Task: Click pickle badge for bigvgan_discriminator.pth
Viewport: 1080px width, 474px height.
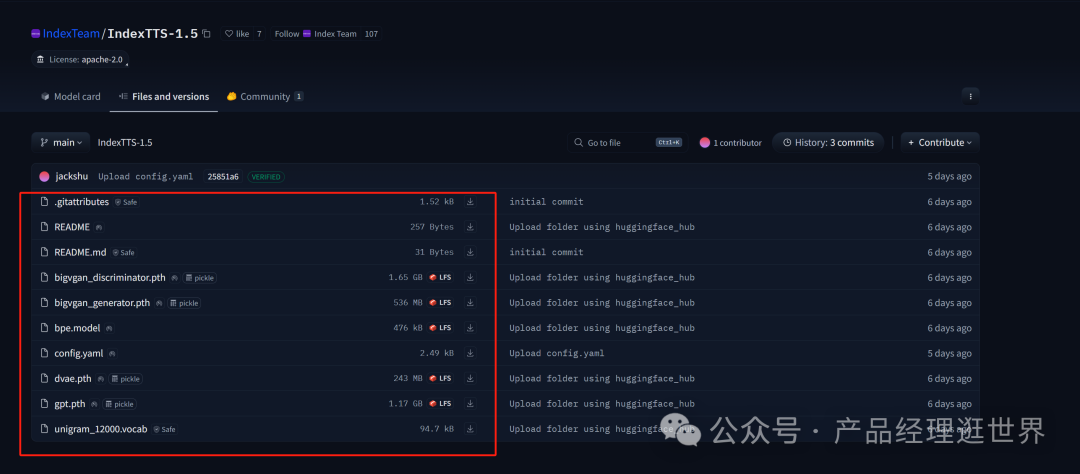Action: point(200,278)
